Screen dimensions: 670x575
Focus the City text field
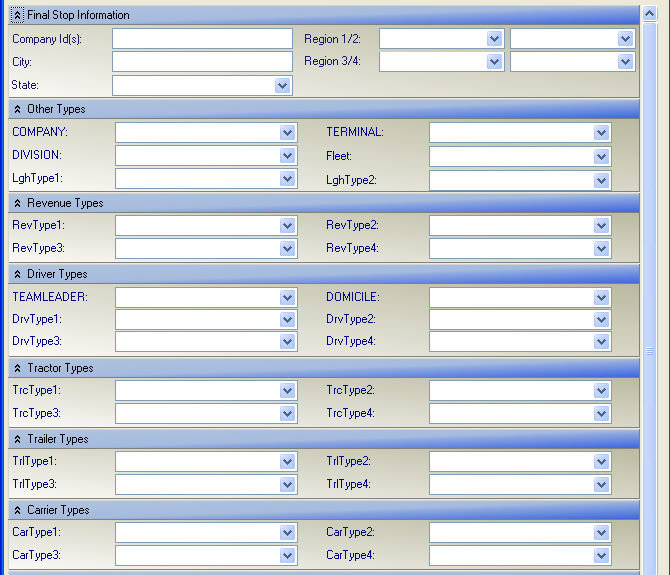click(202, 62)
